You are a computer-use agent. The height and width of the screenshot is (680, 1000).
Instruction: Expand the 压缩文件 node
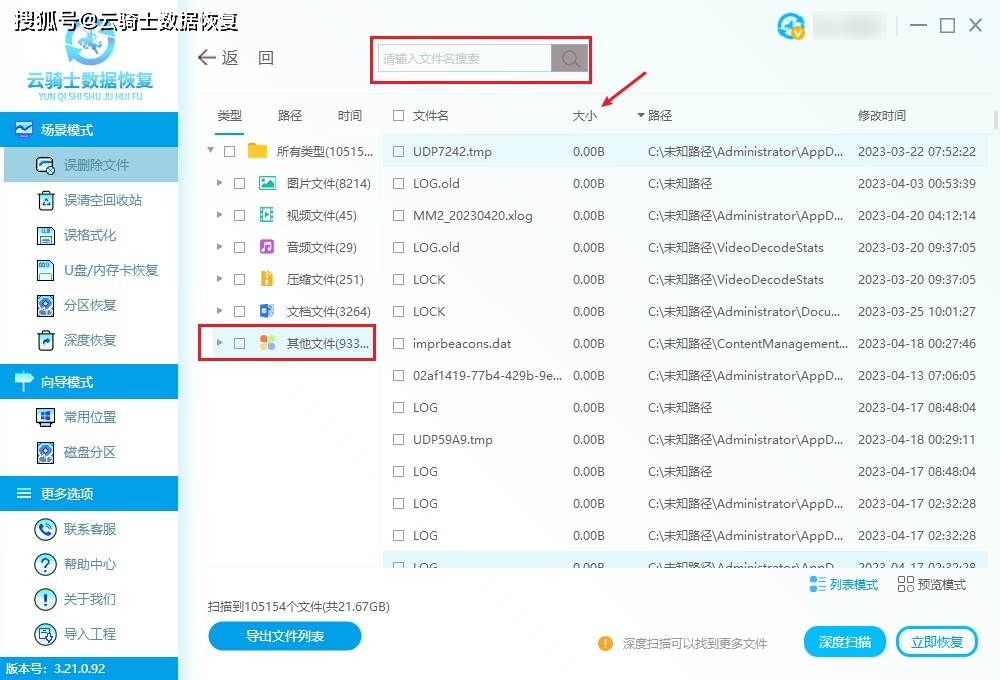point(219,279)
